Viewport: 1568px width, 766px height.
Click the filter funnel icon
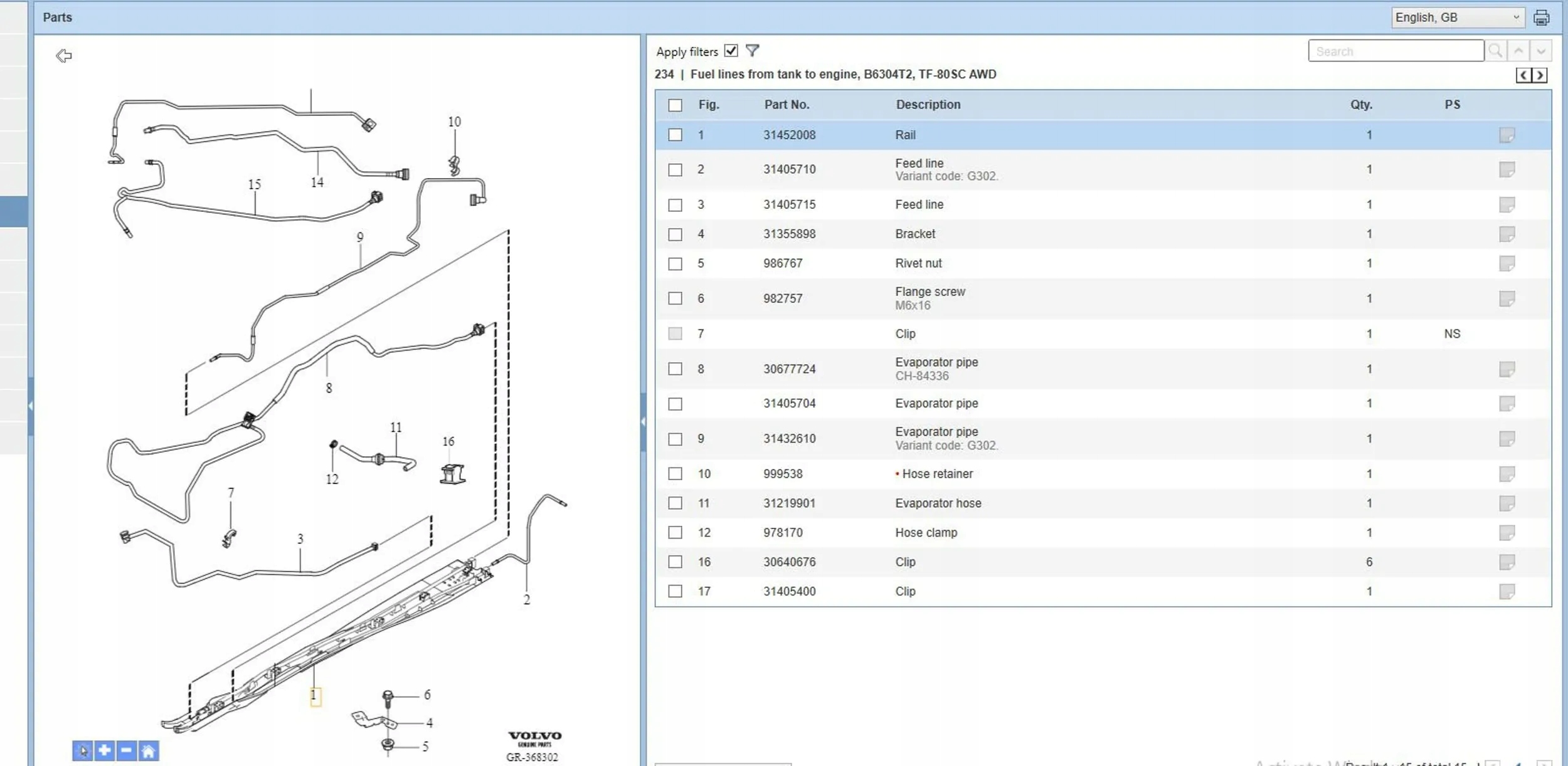pyautogui.click(x=753, y=51)
